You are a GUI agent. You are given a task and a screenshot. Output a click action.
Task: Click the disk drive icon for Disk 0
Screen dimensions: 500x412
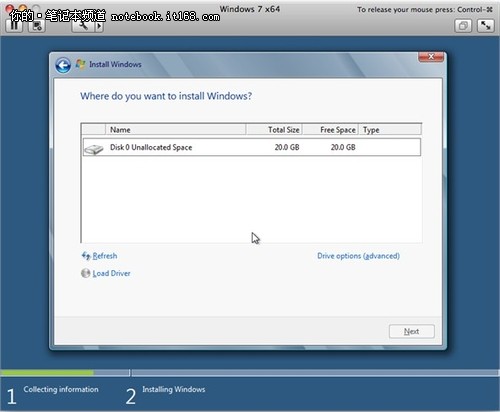(x=94, y=149)
